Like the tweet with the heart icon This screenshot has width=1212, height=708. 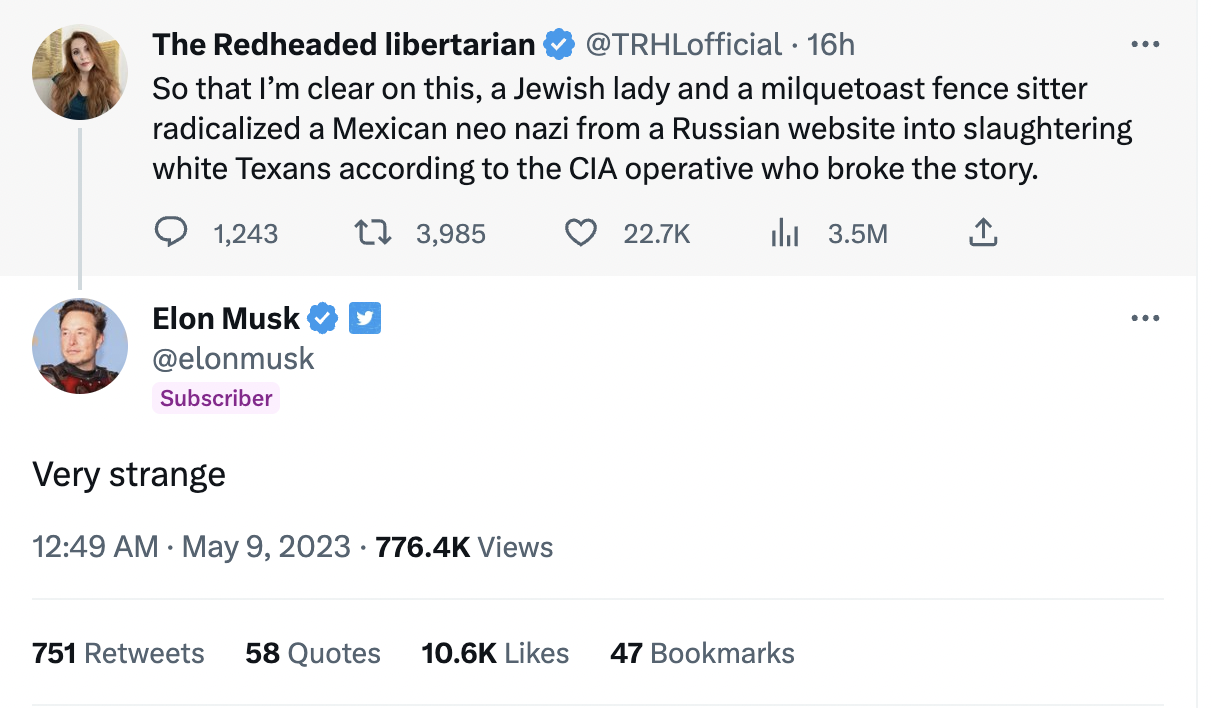(x=580, y=233)
